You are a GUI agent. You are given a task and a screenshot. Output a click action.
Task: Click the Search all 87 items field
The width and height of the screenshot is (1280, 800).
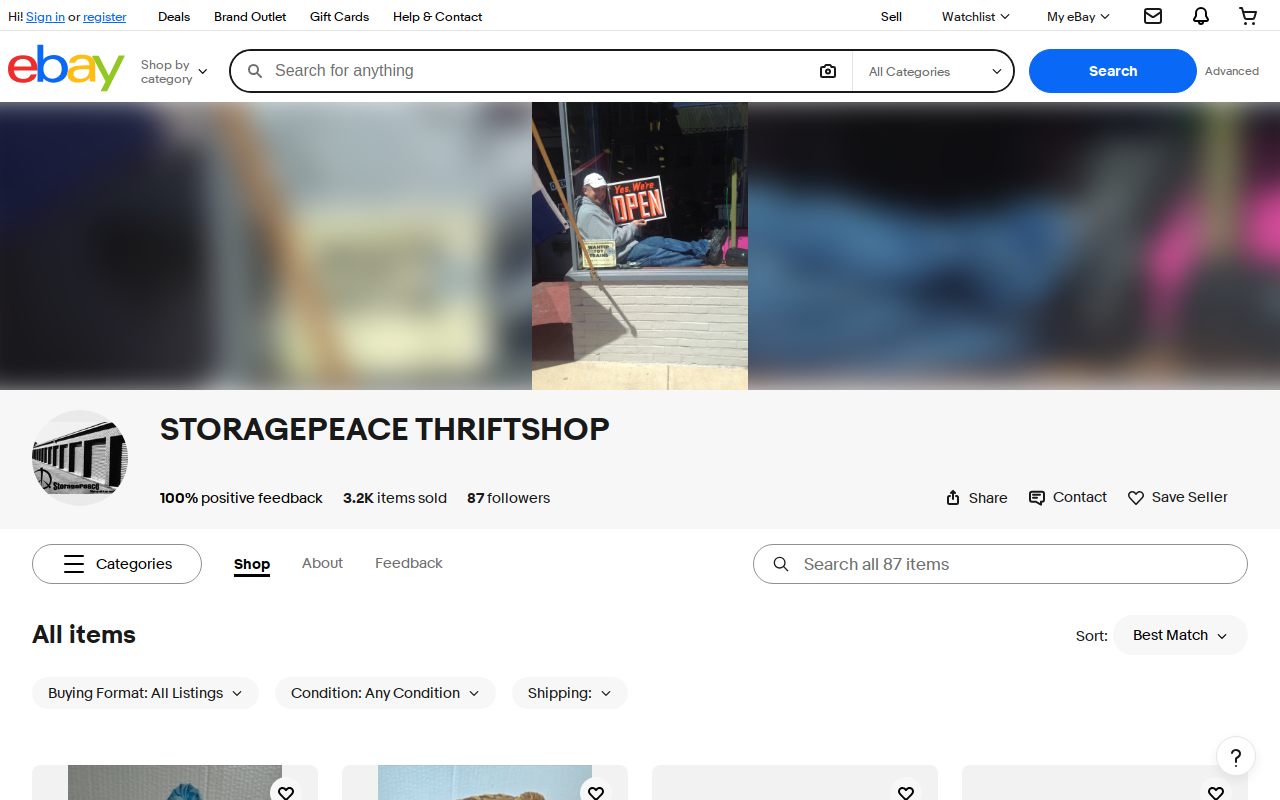pyautogui.click(x=1000, y=564)
